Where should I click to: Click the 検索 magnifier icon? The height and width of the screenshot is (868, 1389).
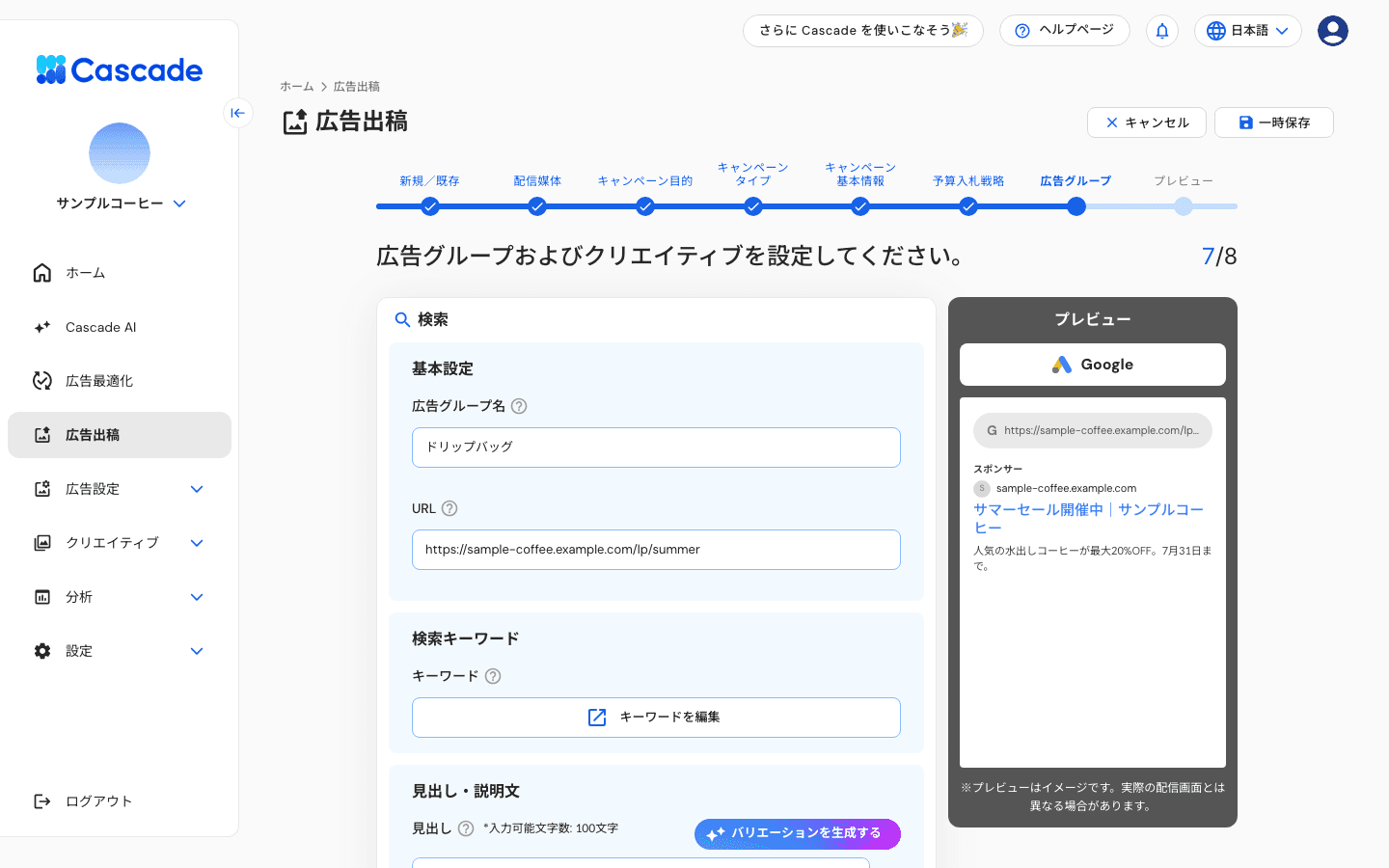403,320
